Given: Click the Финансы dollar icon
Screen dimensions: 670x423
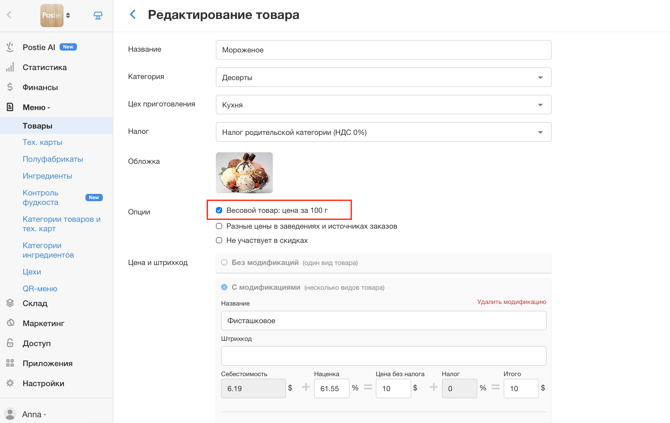Looking at the screenshot, I should [x=10, y=87].
